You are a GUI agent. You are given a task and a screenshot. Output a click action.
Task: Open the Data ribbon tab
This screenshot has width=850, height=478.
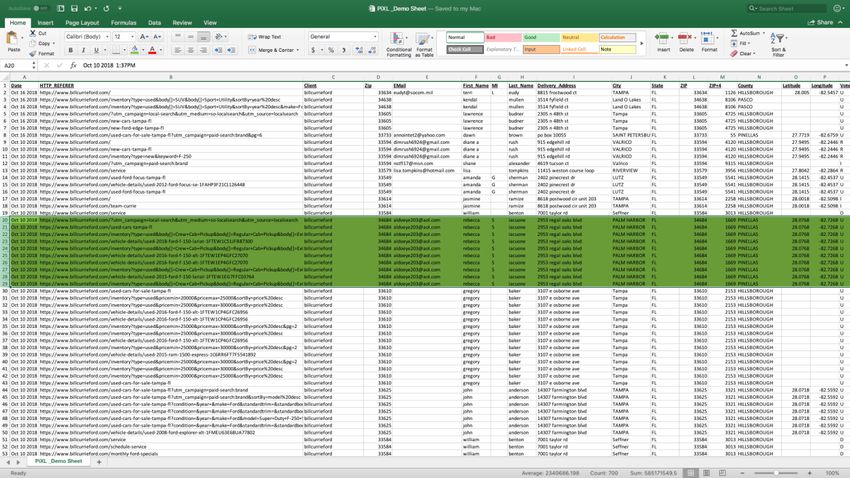pos(154,23)
